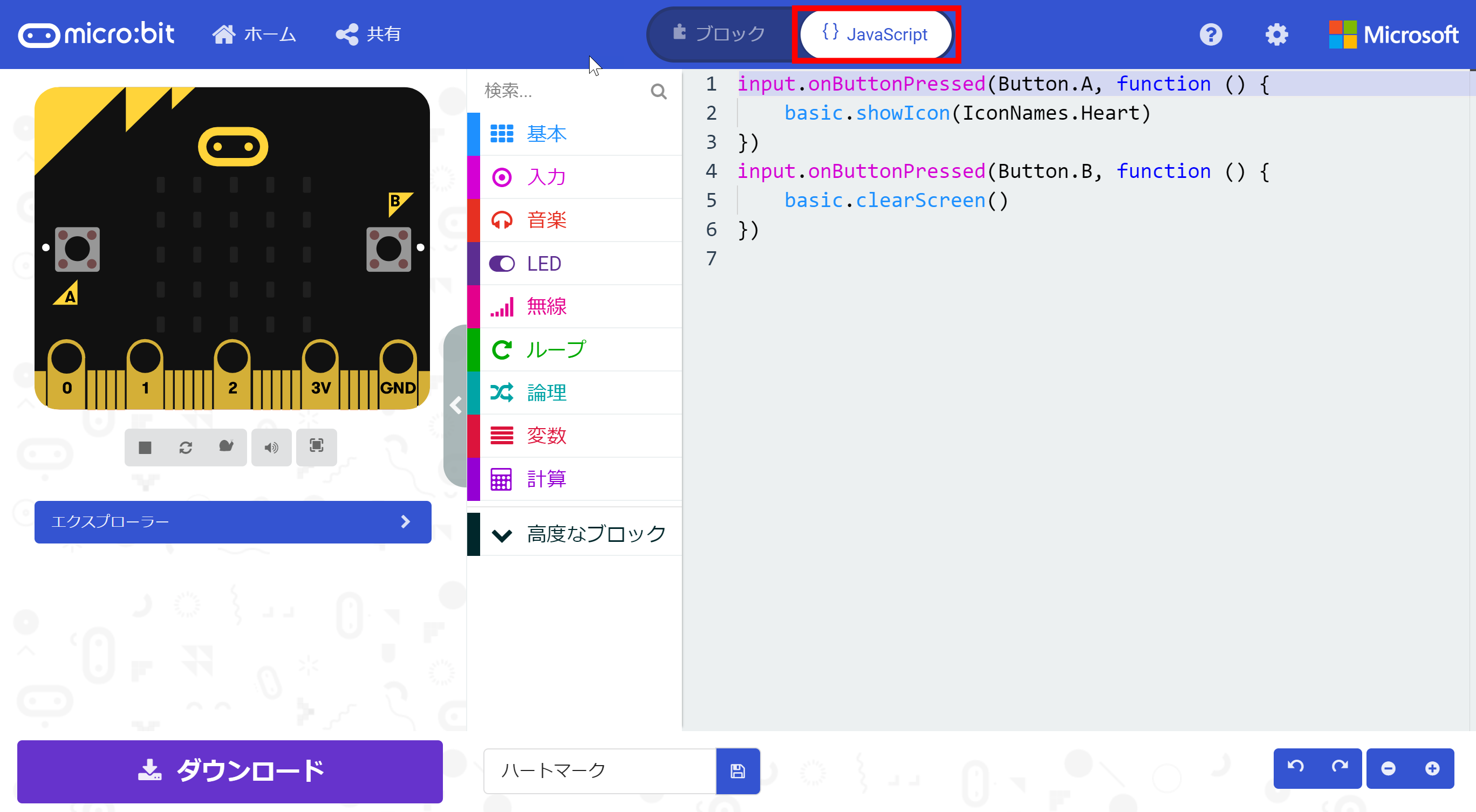Open the 論理 (Logic) category
The image size is (1476, 812).
point(545,393)
